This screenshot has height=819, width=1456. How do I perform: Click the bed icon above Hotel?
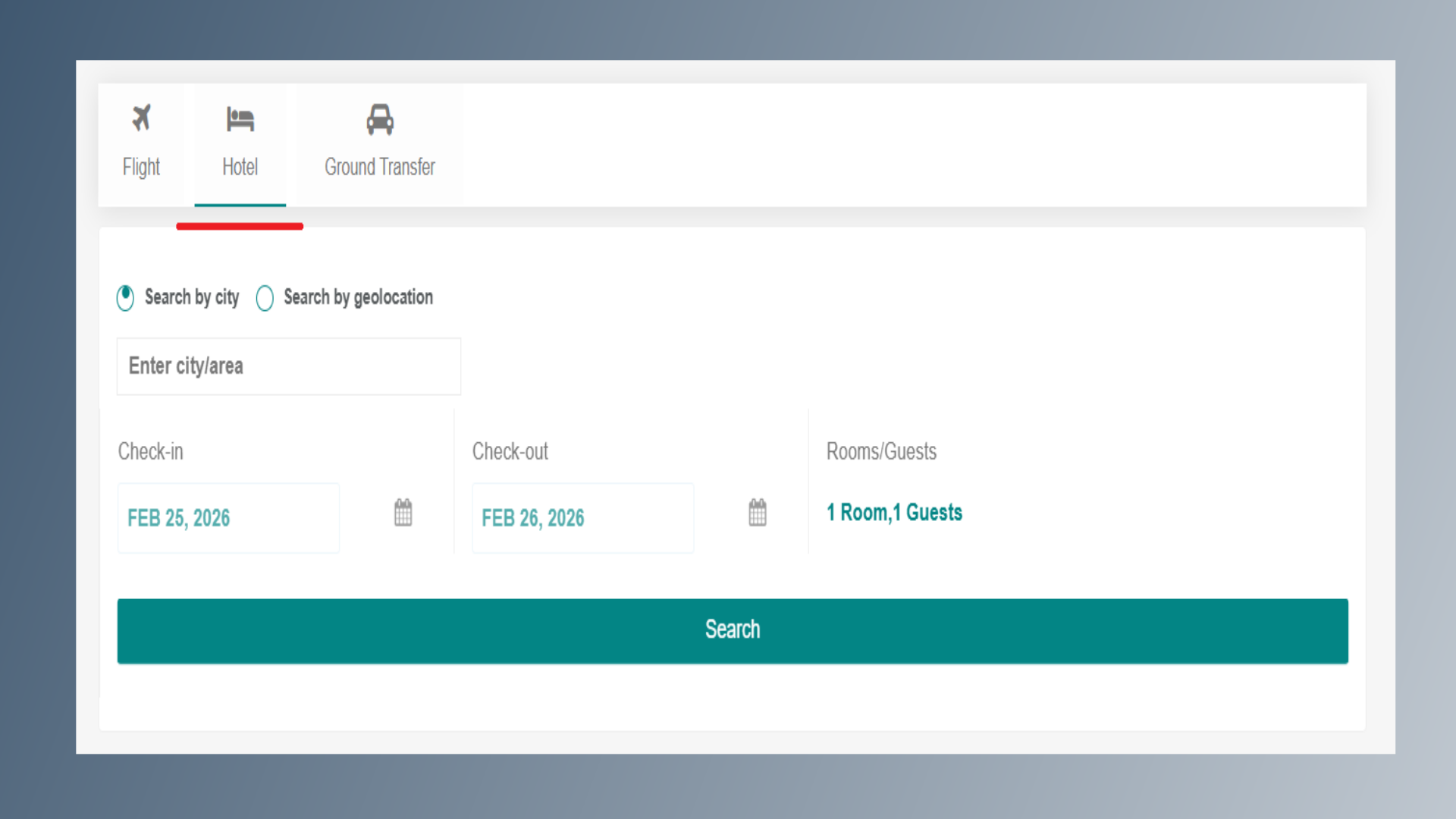coord(240,120)
